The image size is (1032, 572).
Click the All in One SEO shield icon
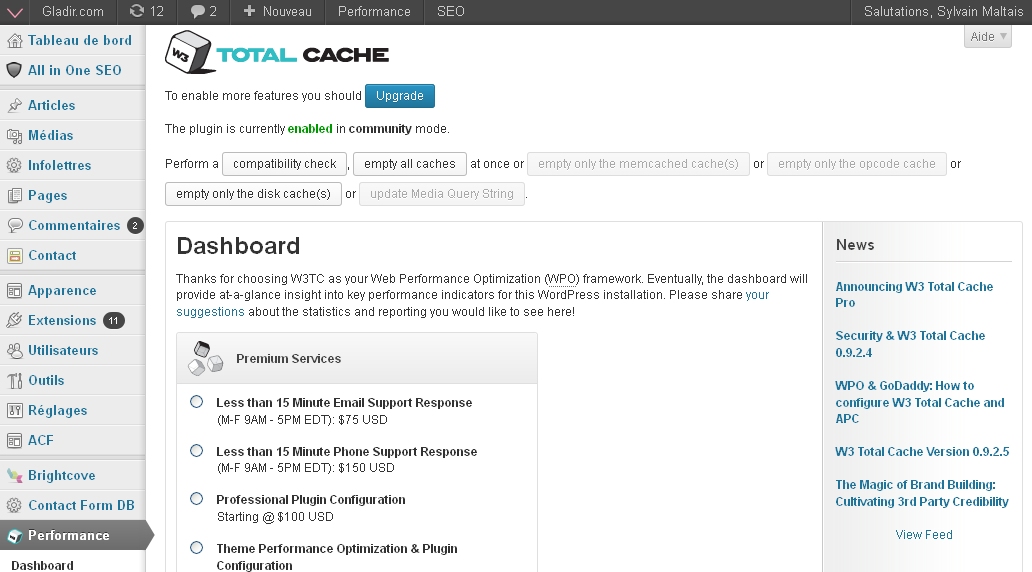[x=14, y=71]
